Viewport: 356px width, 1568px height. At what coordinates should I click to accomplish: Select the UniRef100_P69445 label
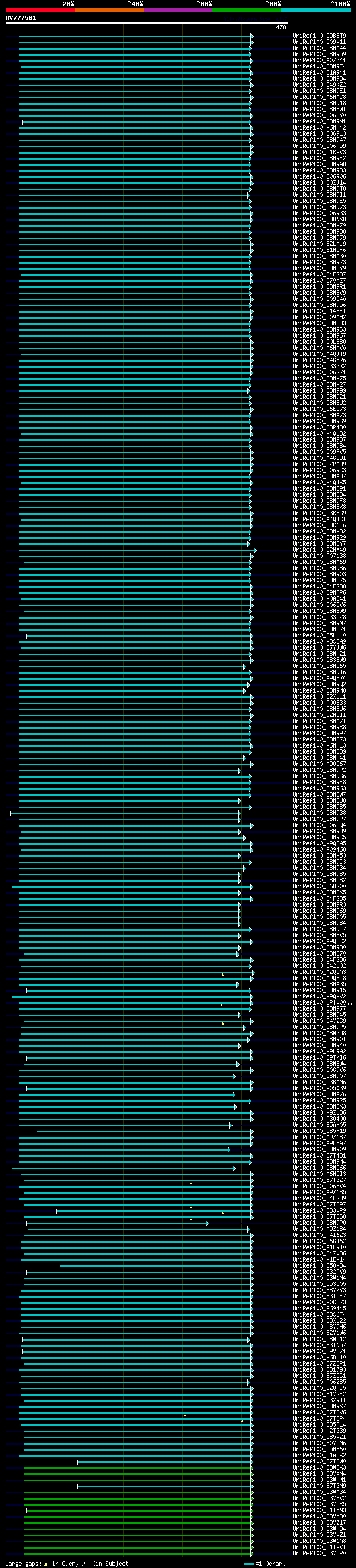319,1309
